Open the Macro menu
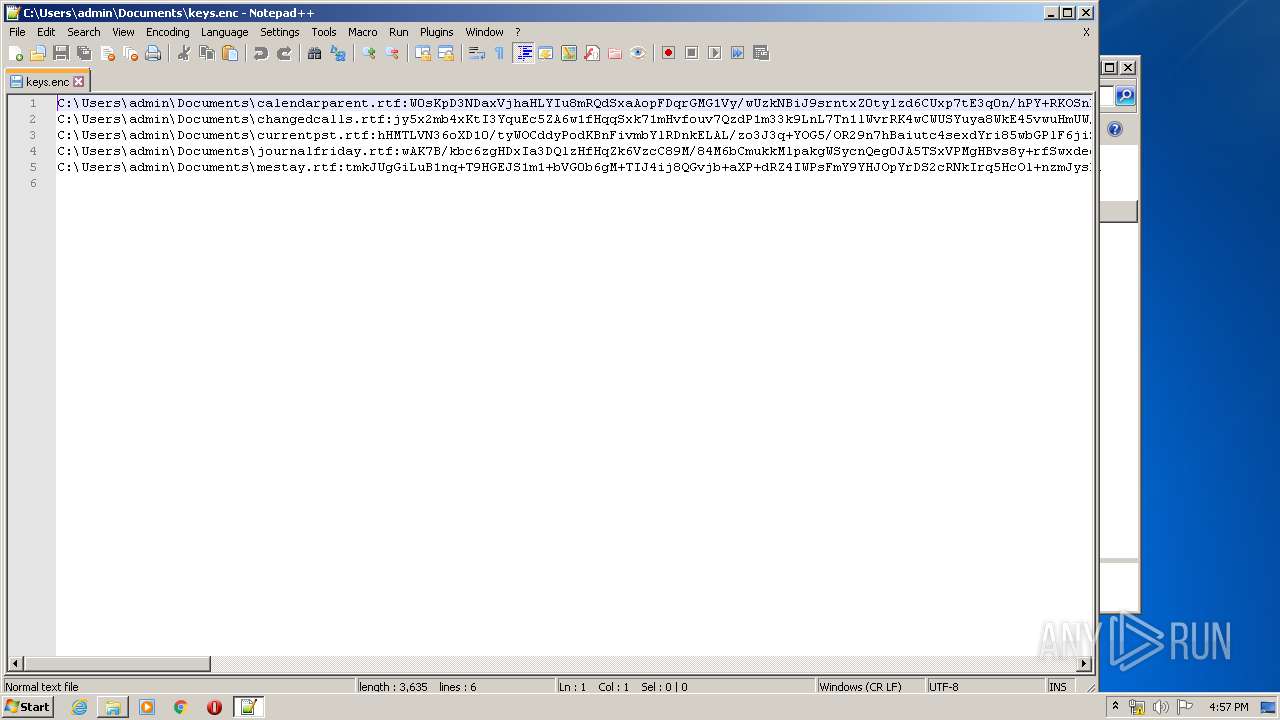The height and width of the screenshot is (720, 1280). click(362, 32)
